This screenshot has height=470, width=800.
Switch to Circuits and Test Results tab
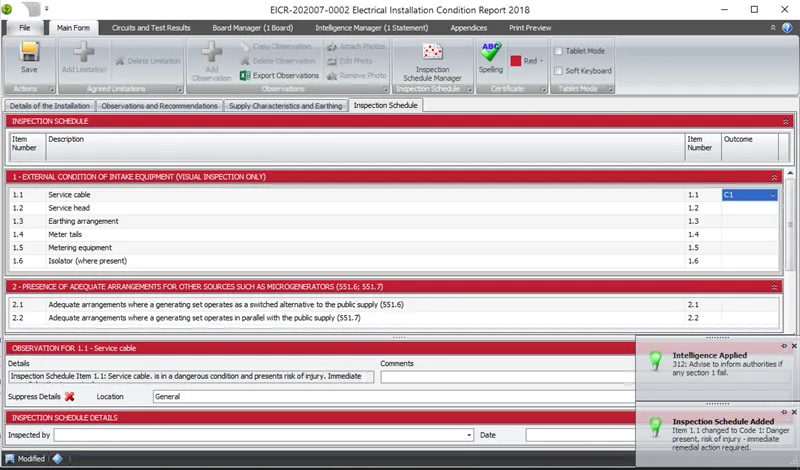(x=151, y=28)
